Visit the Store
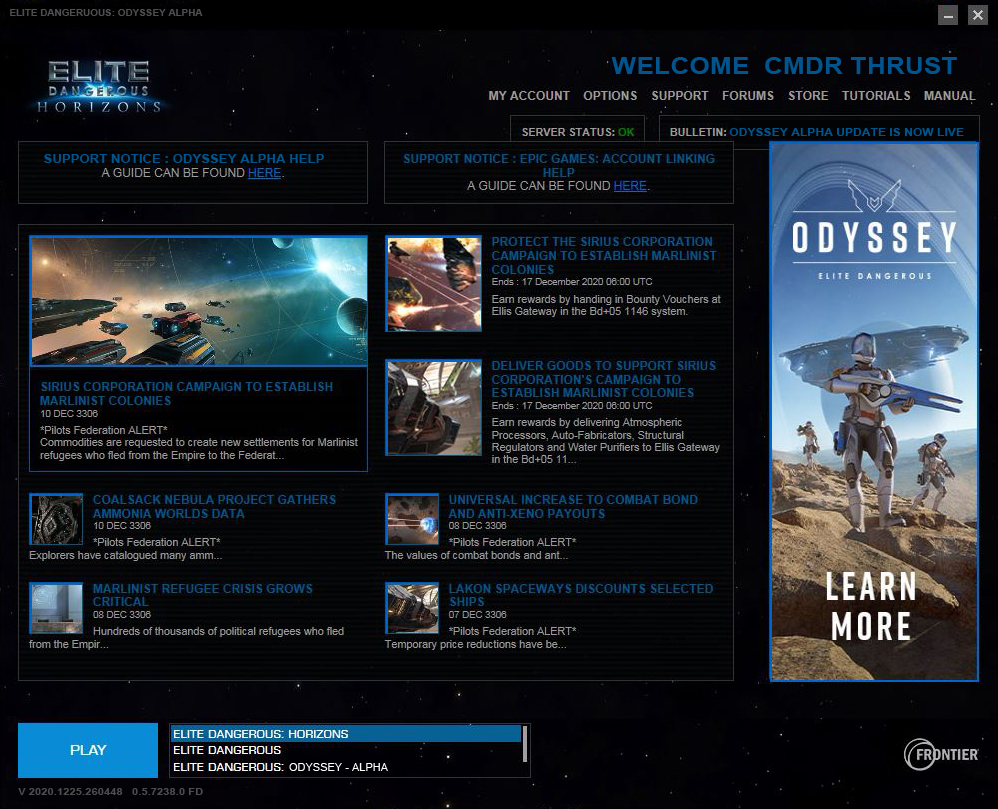998x809 pixels. point(808,95)
